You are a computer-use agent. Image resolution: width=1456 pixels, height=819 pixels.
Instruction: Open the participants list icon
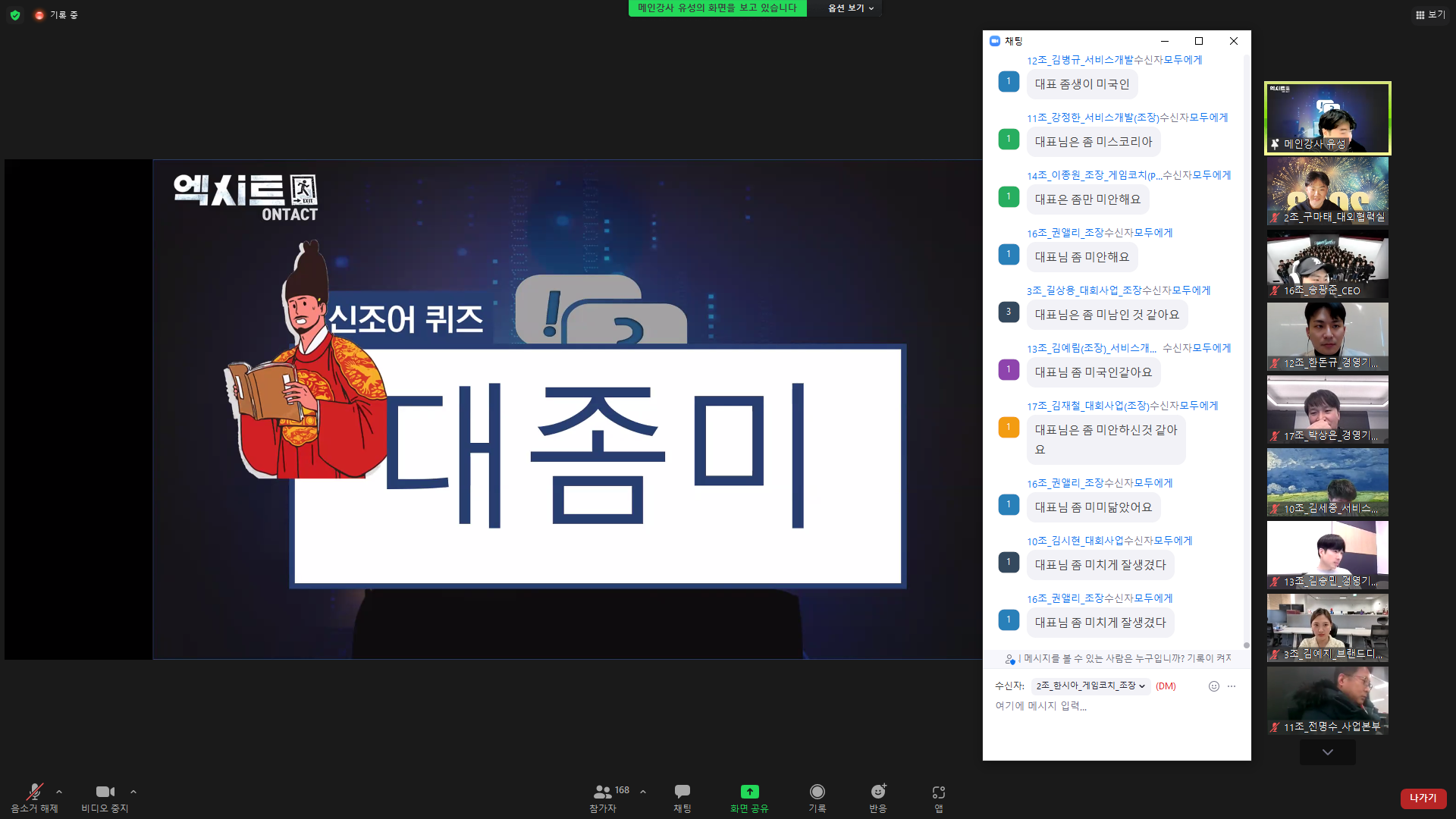click(x=603, y=792)
